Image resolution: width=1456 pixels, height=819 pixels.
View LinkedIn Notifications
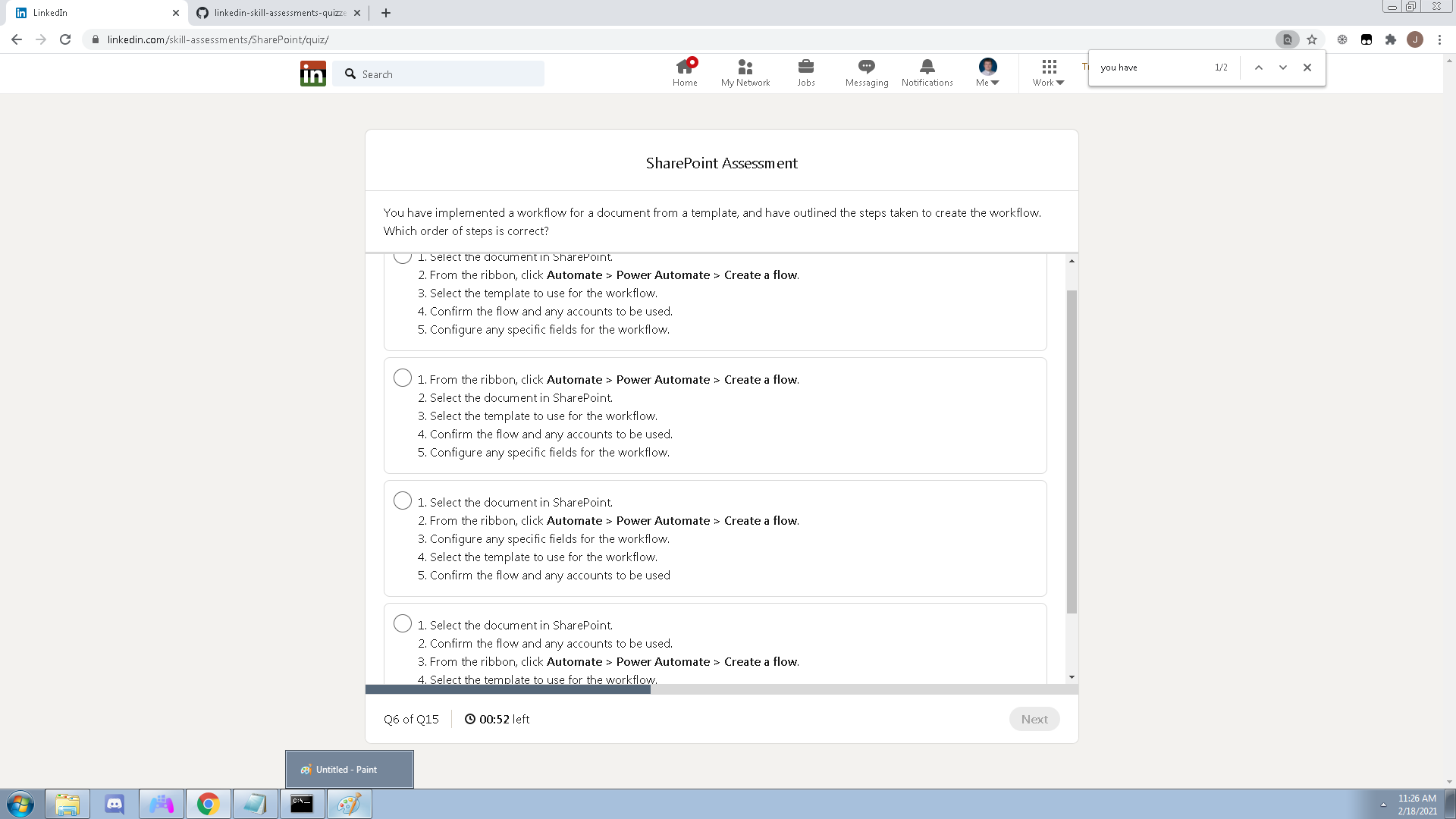[x=927, y=73]
